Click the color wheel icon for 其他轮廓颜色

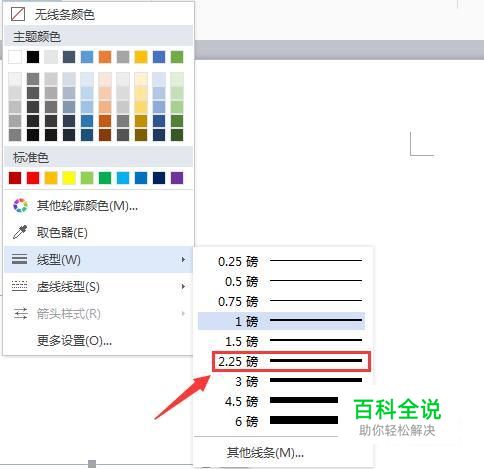(x=20, y=206)
